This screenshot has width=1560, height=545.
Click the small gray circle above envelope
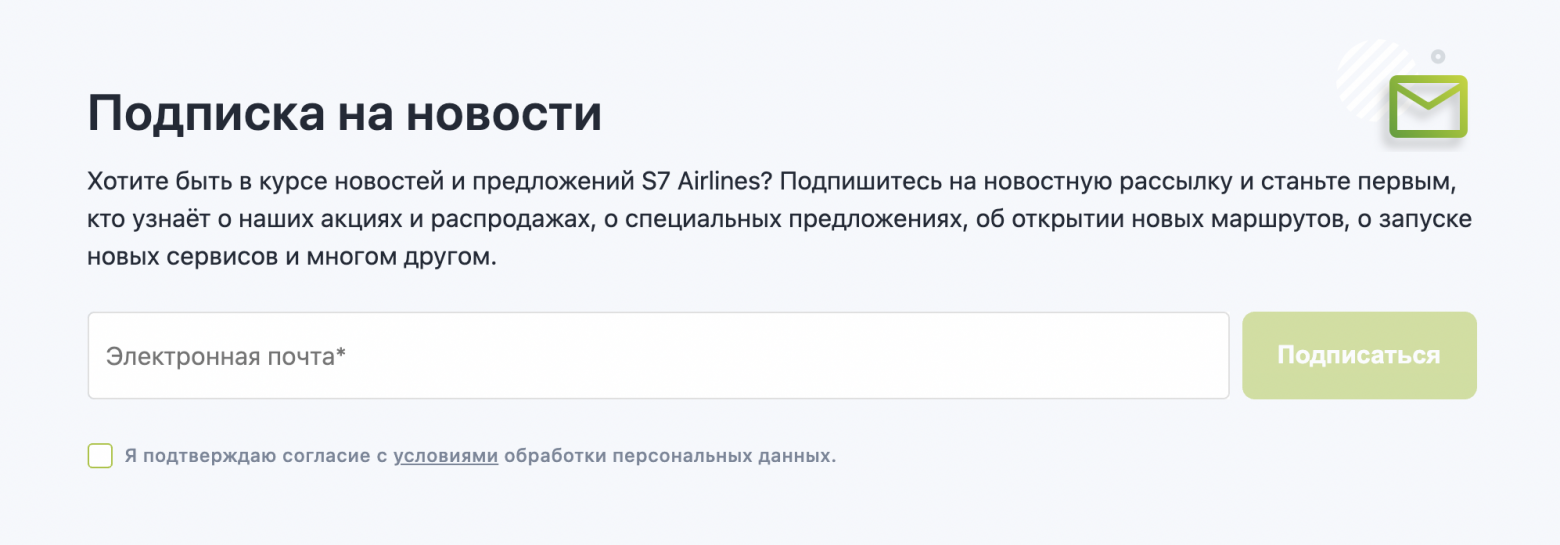[x=1438, y=56]
